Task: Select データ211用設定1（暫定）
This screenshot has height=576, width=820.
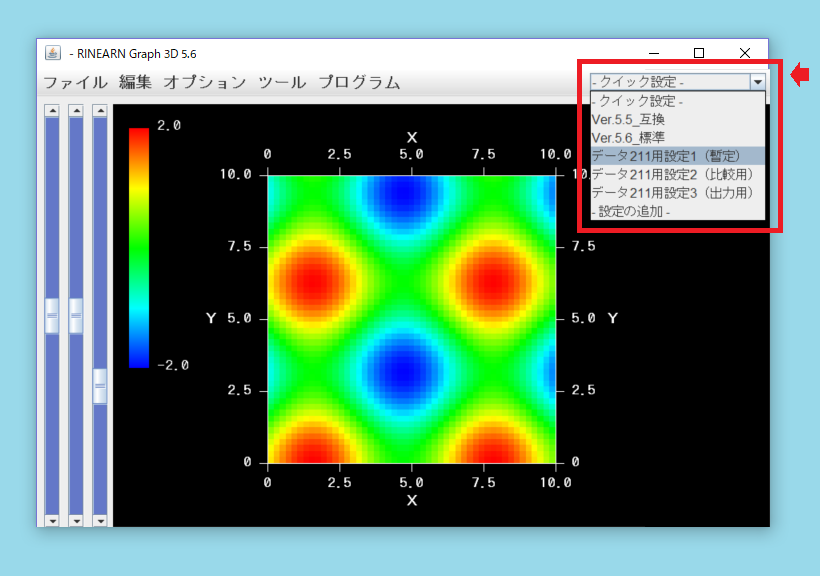Action: point(678,156)
